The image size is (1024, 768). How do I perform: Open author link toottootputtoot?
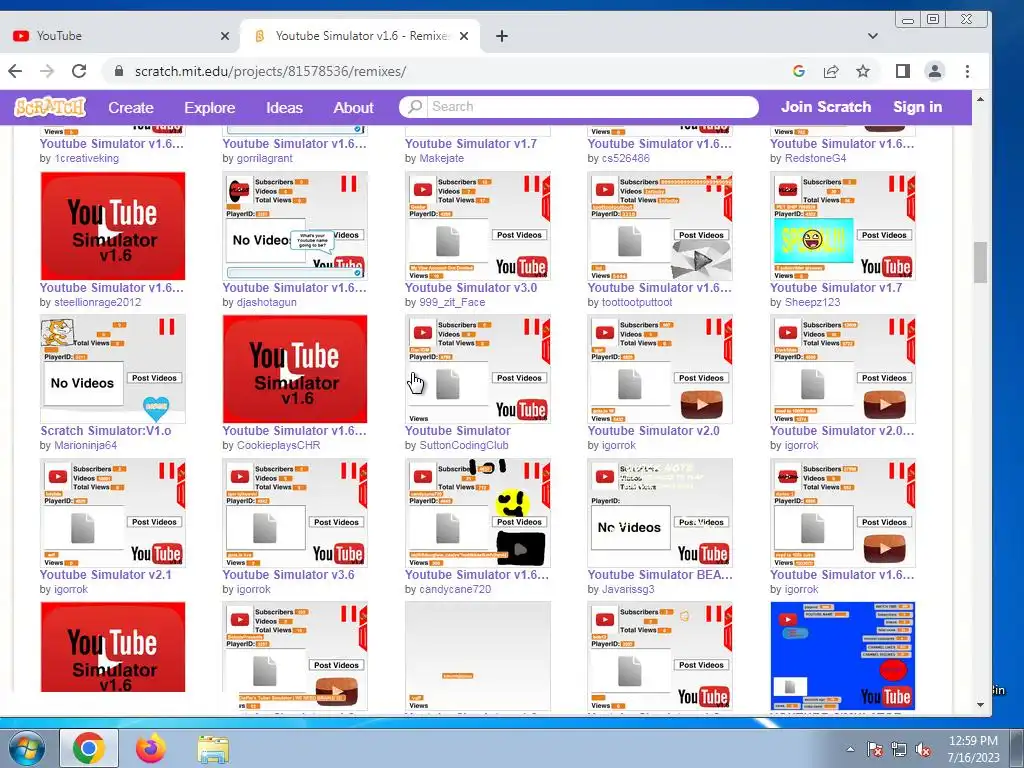pos(637,302)
